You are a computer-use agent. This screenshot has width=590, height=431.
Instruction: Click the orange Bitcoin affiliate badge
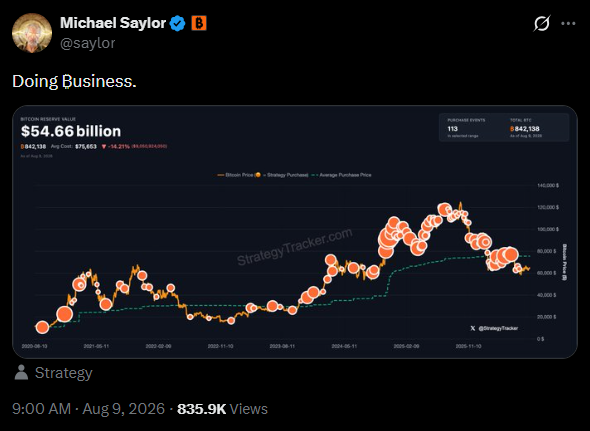point(199,23)
